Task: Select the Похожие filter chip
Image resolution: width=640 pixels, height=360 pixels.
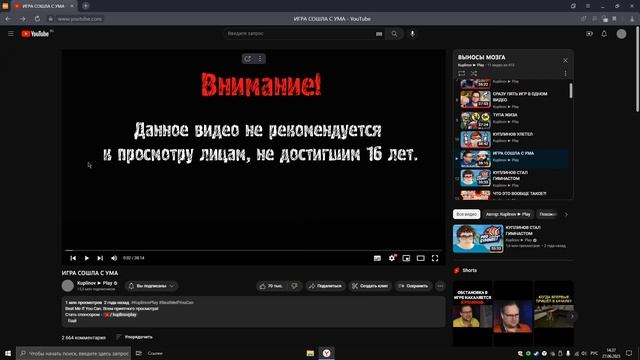Action: click(x=547, y=214)
